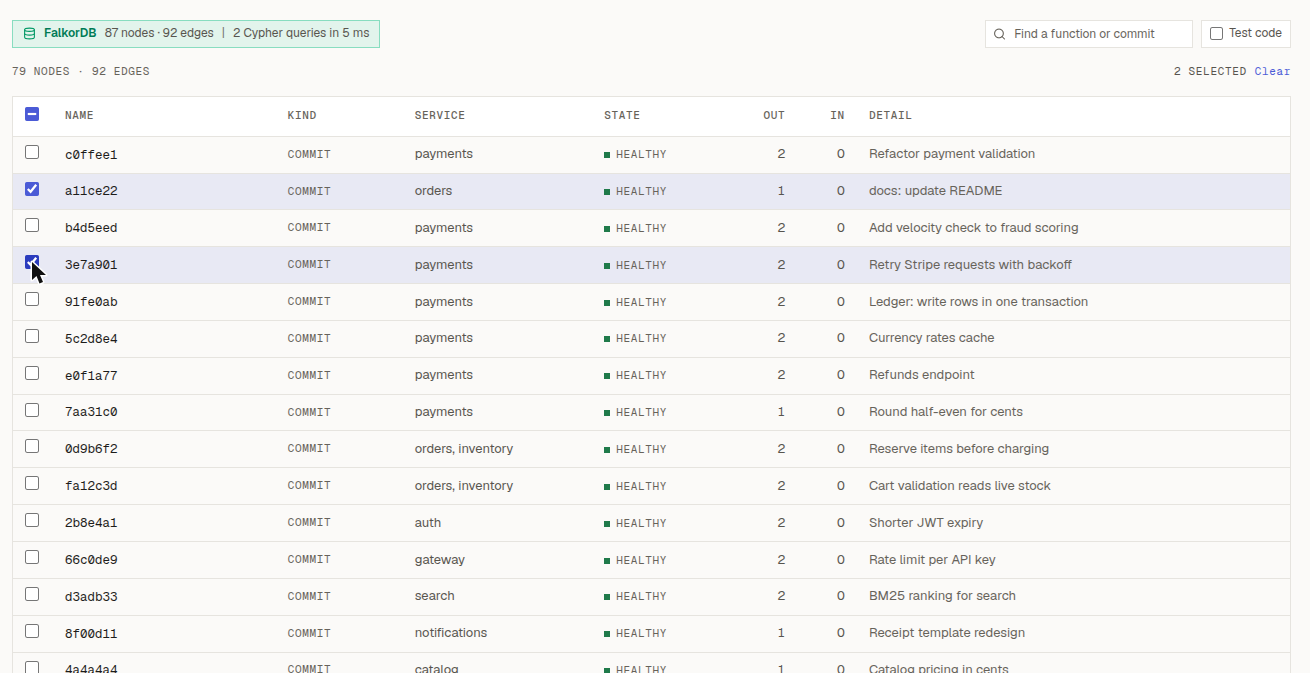Sort by the OUT column header
Image resolution: width=1310 pixels, height=673 pixels.
(x=774, y=116)
